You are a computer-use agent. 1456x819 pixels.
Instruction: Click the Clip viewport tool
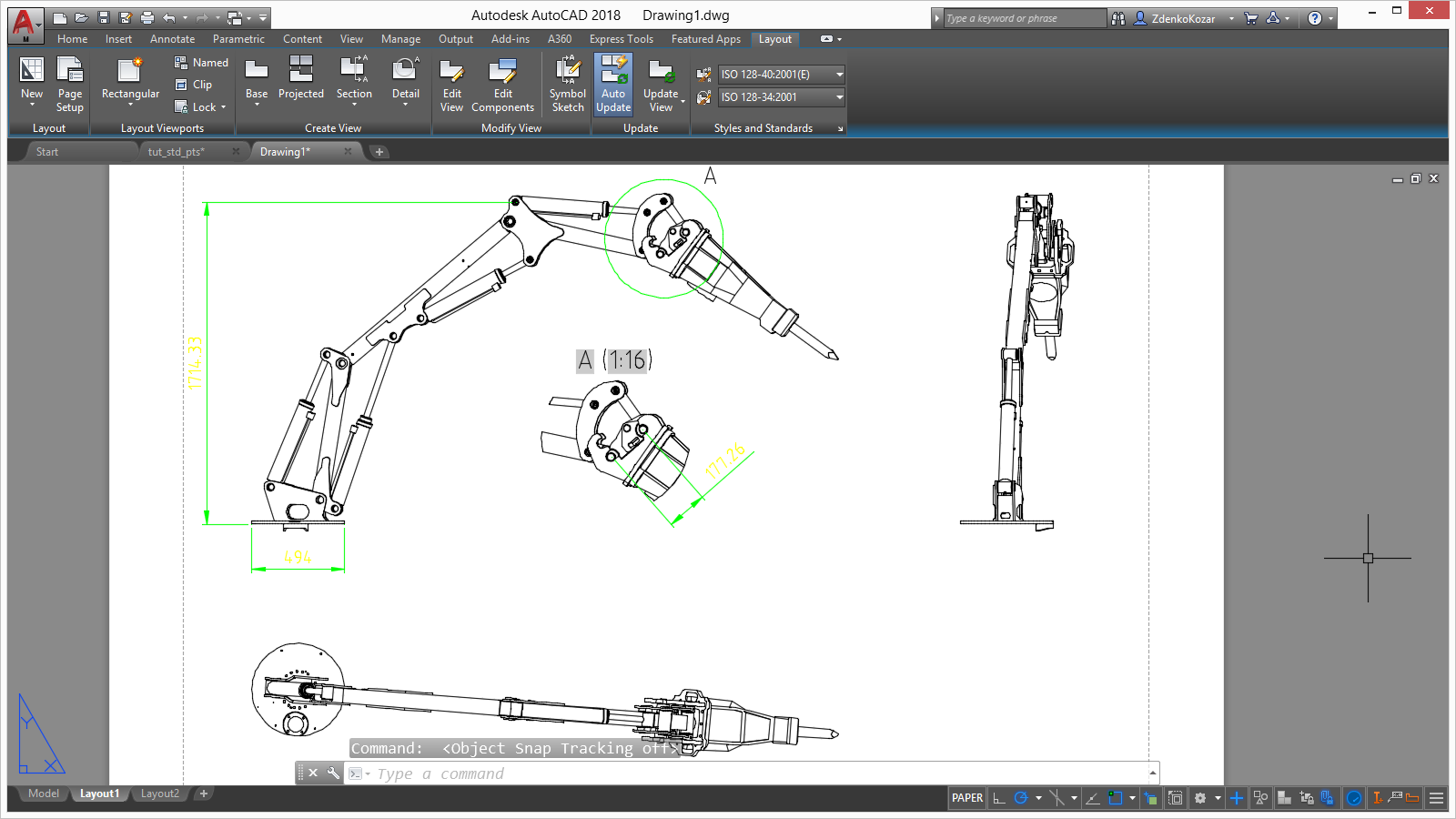(x=194, y=85)
